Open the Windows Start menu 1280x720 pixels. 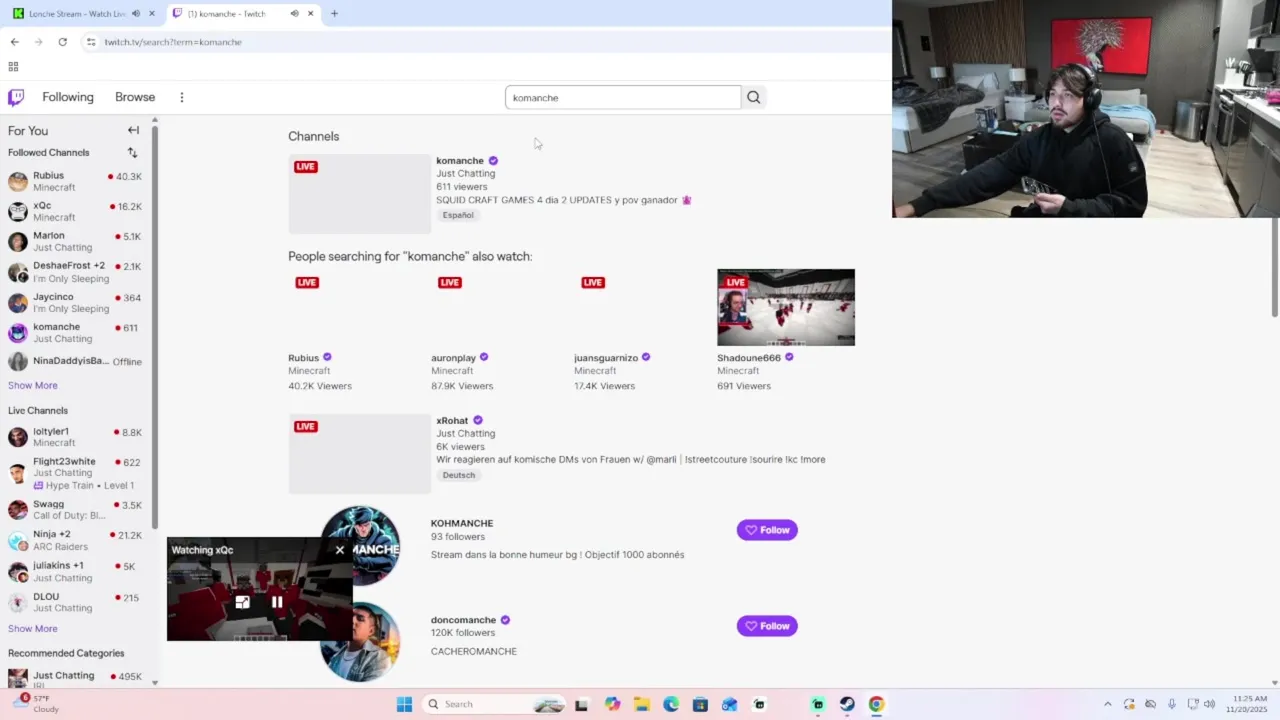tap(404, 704)
